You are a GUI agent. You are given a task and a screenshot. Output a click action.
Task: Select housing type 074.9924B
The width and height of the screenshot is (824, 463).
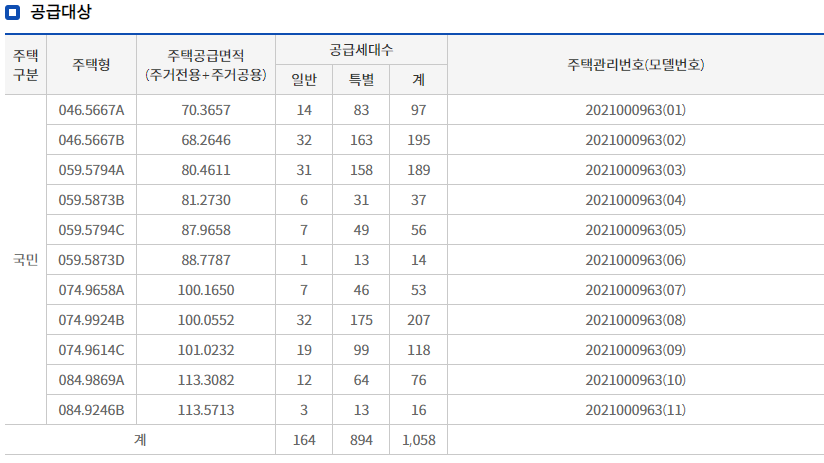coord(91,320)
